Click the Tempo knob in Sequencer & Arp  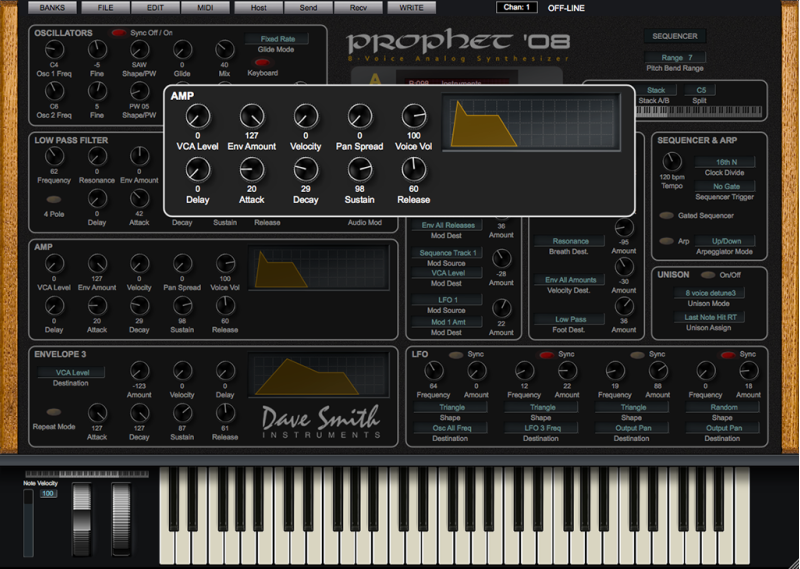point(673,163)
